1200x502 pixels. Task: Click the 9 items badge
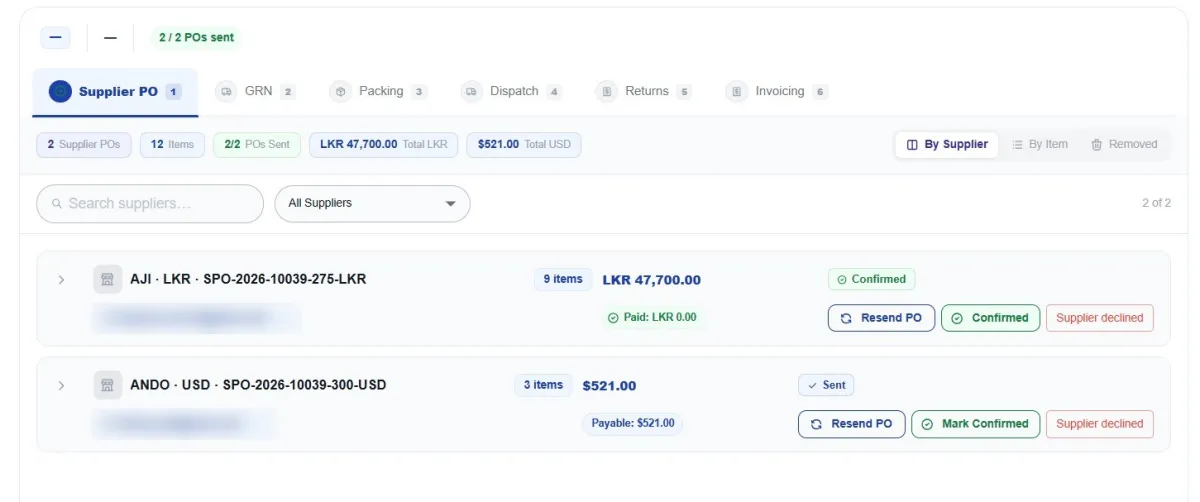click(x=563, y=279)
